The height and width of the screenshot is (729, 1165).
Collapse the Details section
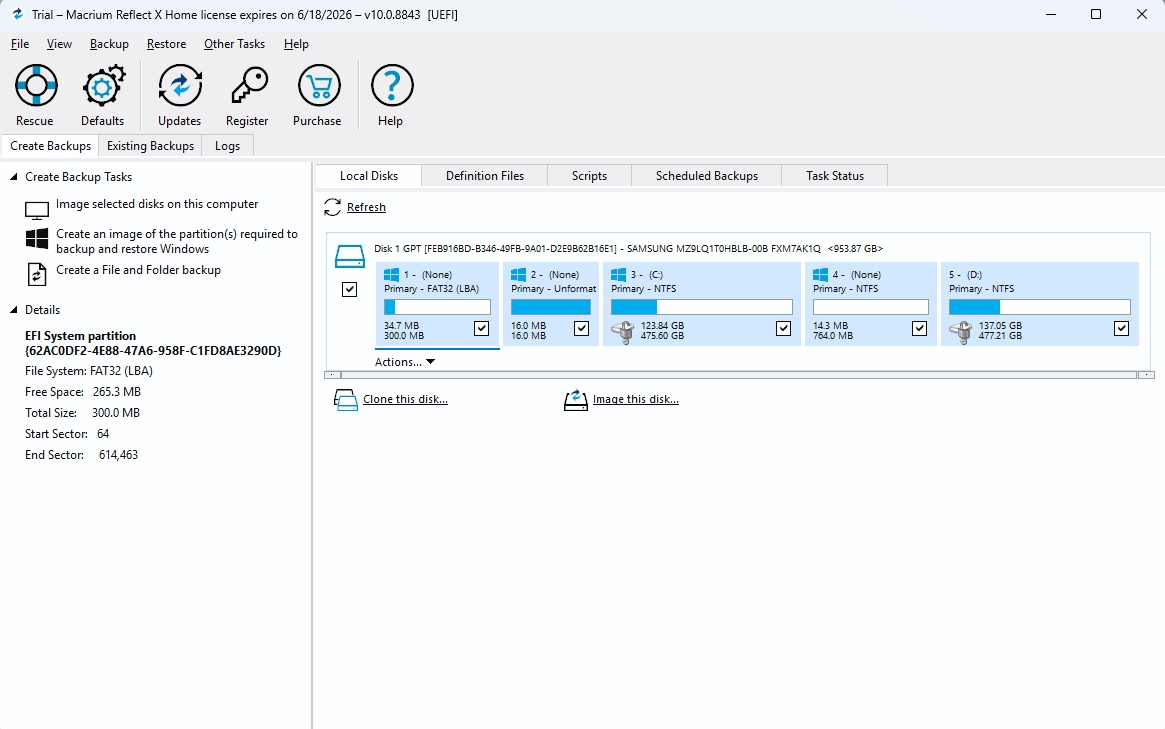[x=13, y=310]
